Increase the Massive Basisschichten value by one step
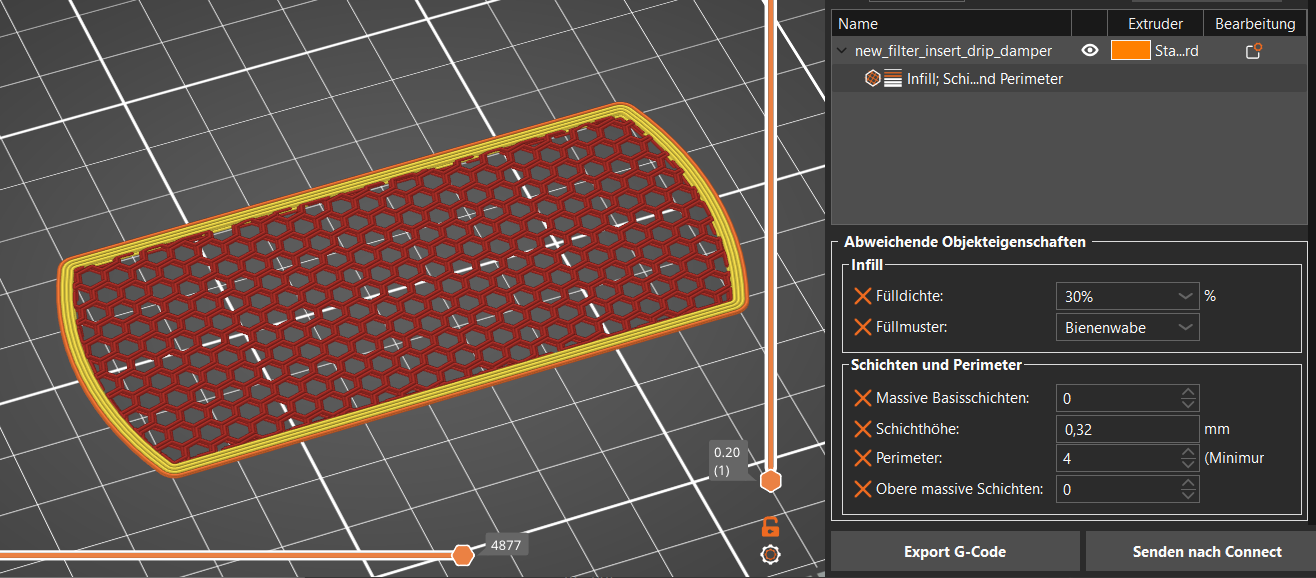The height and width of the screenshot is (578, 1316). coord(1188,392)
